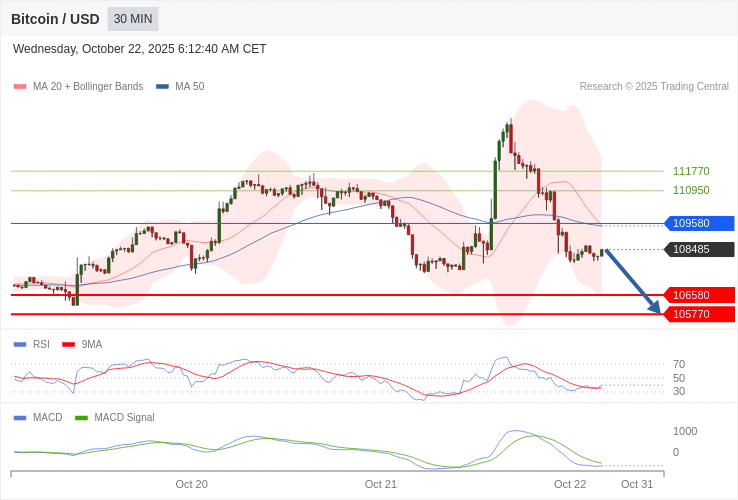Click the MACD 0 axis value

(x=676, y=452)
